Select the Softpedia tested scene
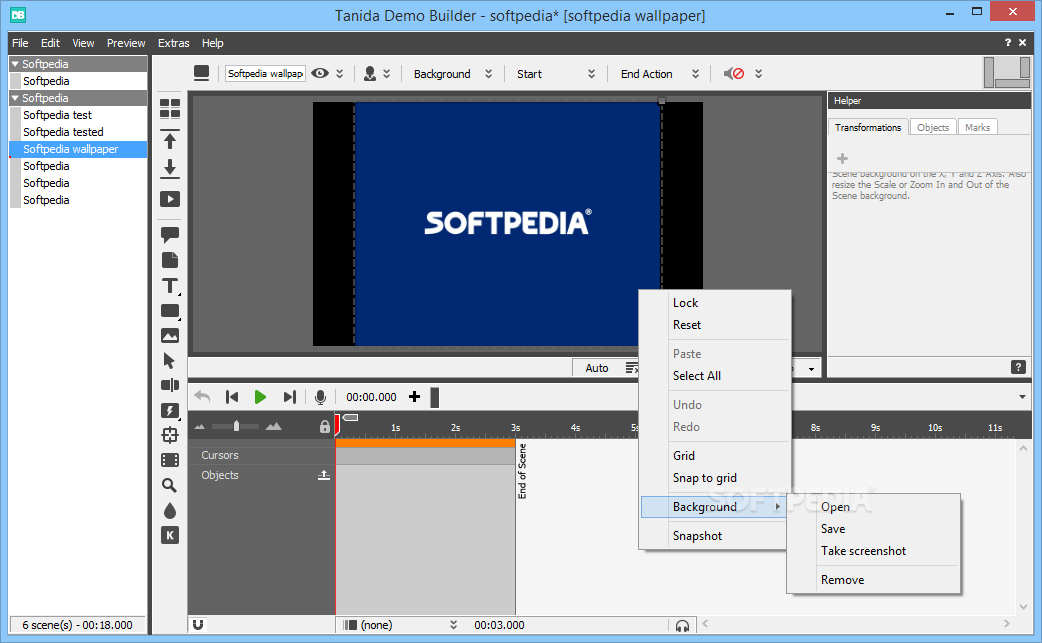 [63, 132]
